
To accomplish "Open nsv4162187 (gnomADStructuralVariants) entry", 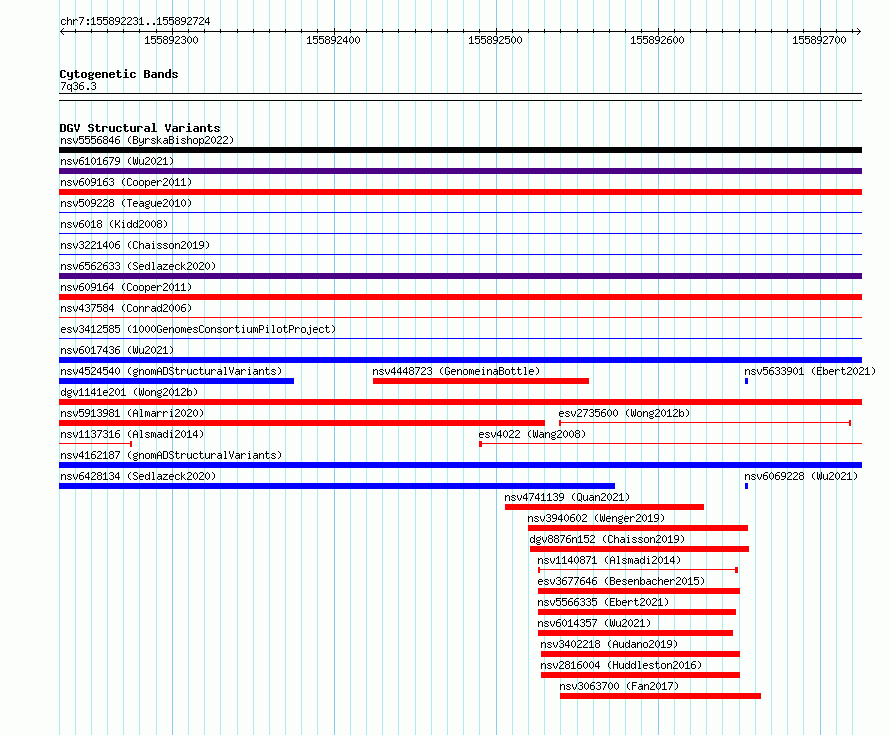I will point(171,455).
